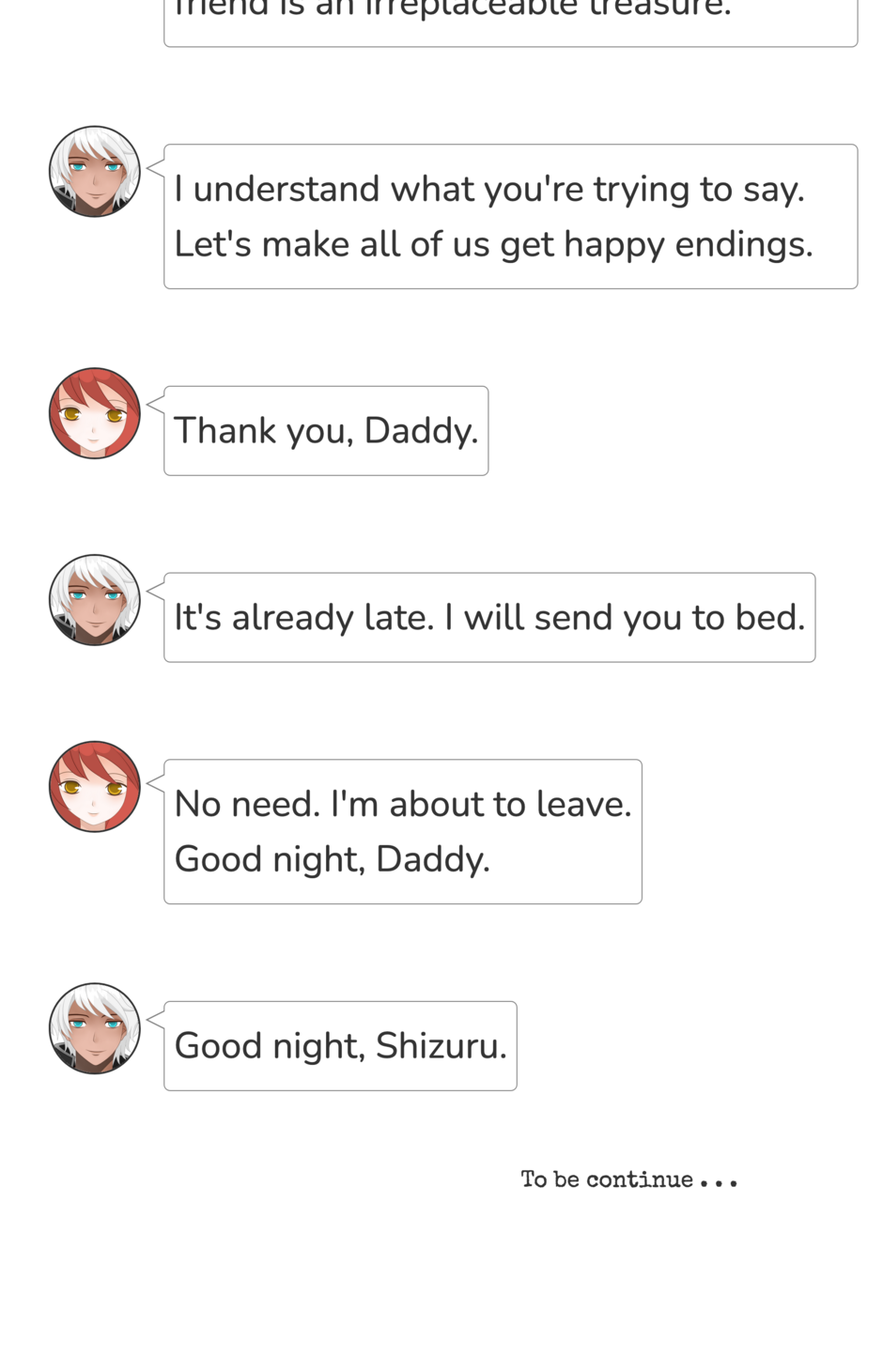This screenshot has width=883, height=1372.
Task: Click the partially visible "irreplaceable treasure" bubble
Action: pyautogui.click(x=510, y=23)
